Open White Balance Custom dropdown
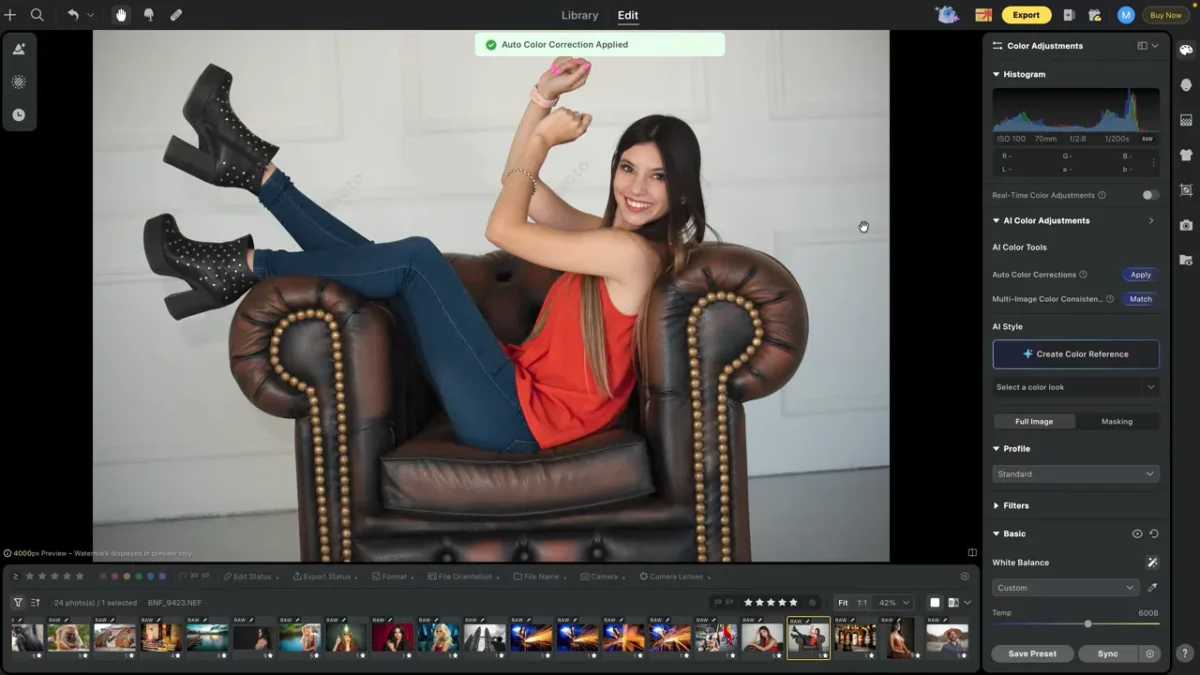 (1066, 588)
